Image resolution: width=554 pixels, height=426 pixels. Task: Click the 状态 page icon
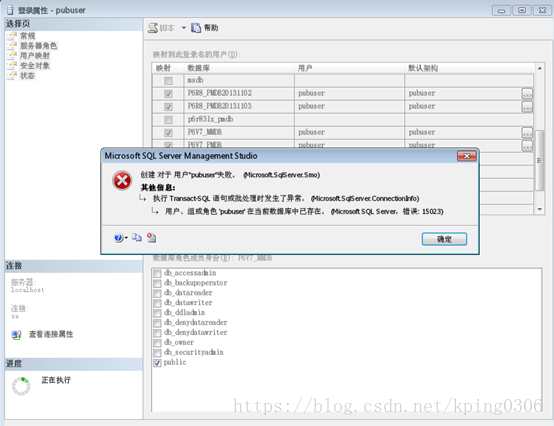12,75
